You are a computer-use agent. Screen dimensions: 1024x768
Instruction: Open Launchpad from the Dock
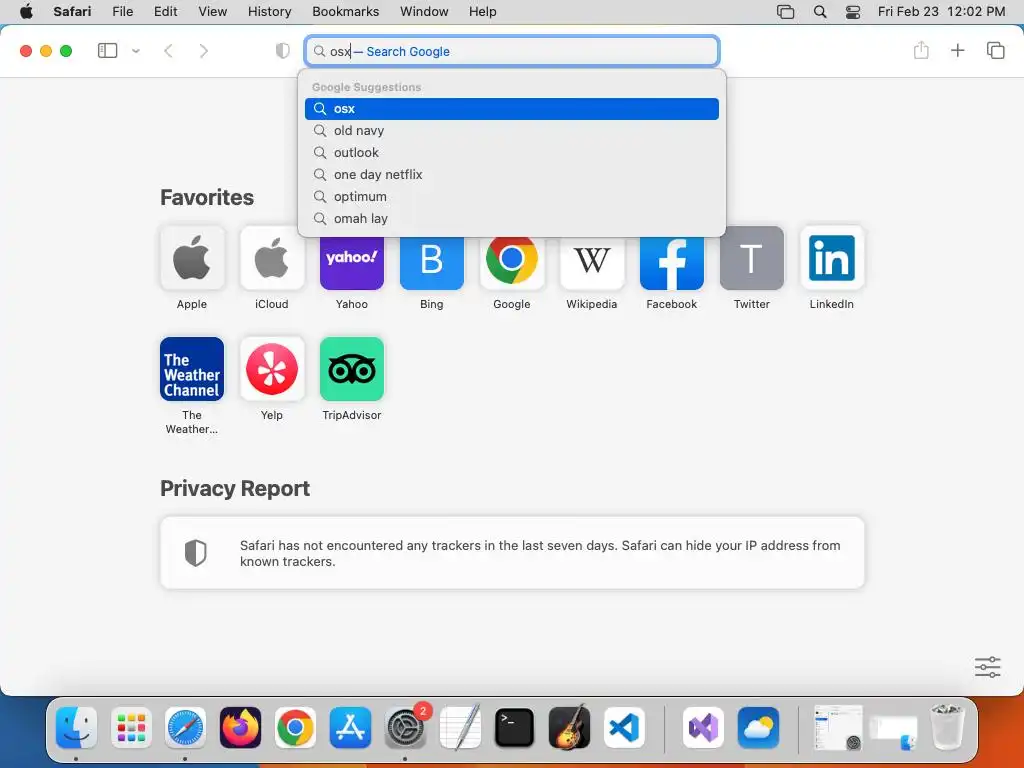[131, 727]
